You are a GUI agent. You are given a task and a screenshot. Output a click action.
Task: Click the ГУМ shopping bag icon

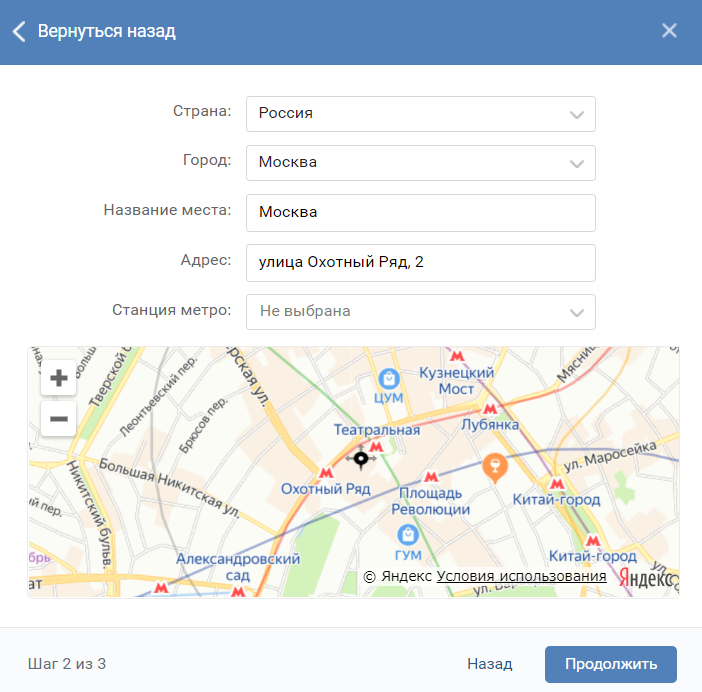[x=408, y=534]
